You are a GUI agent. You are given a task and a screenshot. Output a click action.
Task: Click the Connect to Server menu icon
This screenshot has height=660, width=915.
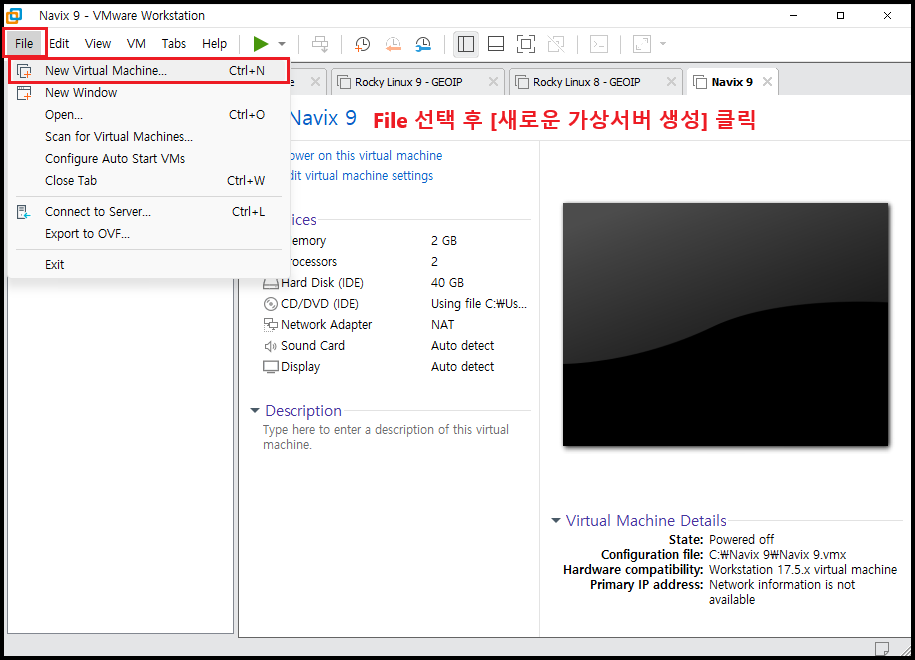(23, 212)
